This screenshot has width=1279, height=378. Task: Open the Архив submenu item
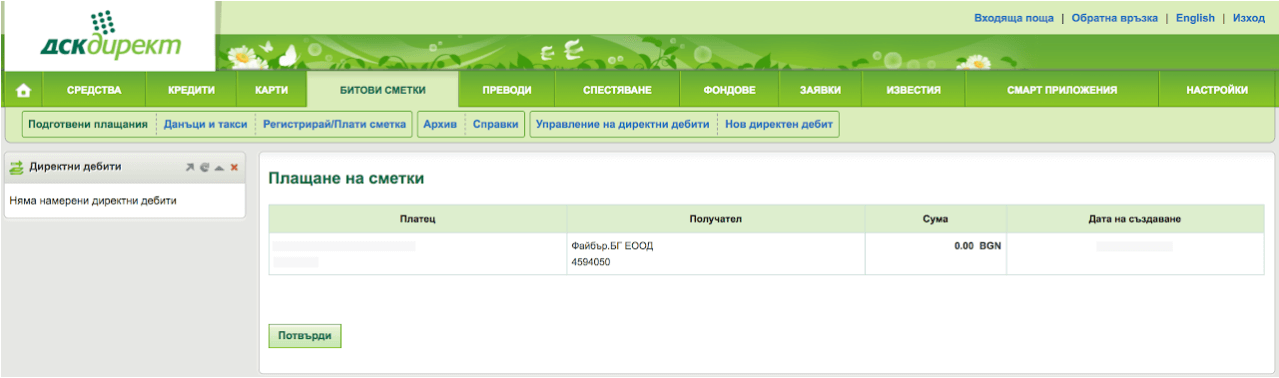tap(440, 125)
